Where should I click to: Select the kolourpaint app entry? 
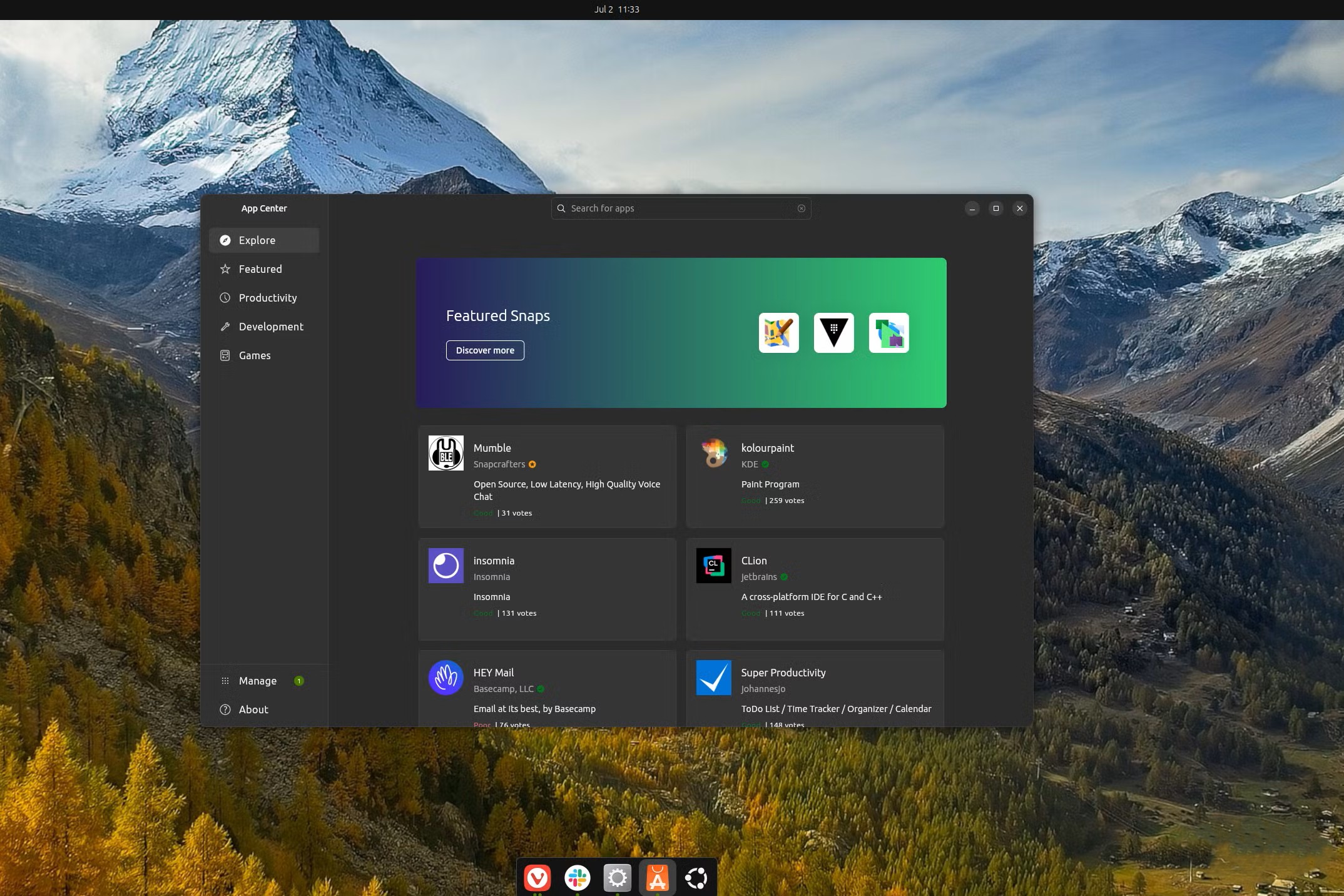[815, 476]
